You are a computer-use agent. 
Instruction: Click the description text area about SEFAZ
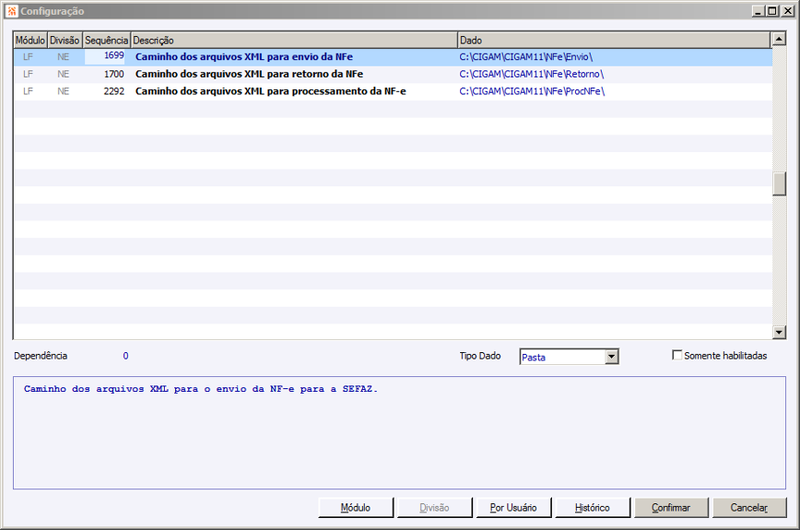[399, 433]
